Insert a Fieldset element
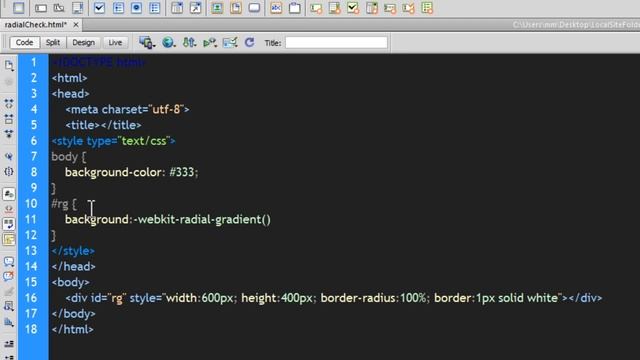The width and height of the screenshot is (640, 360). tap(295, 8)
